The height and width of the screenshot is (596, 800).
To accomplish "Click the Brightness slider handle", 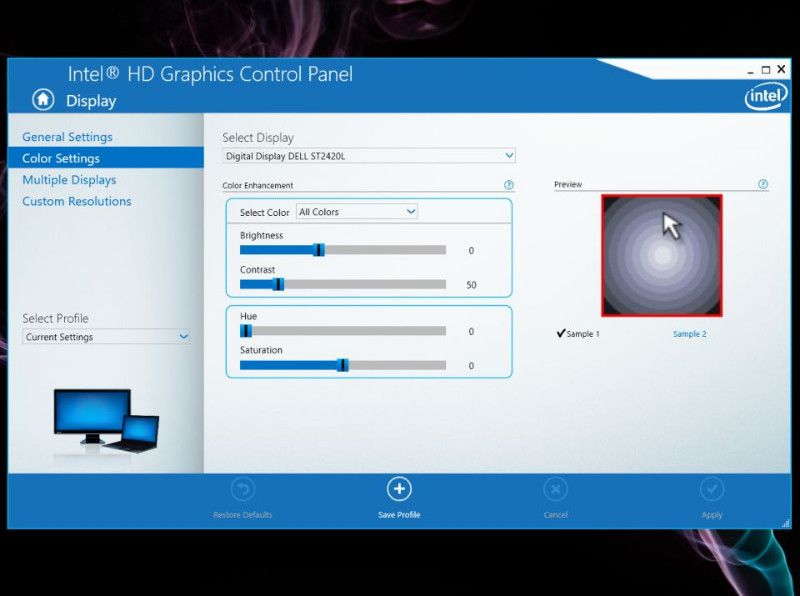I will pos(319,250).
